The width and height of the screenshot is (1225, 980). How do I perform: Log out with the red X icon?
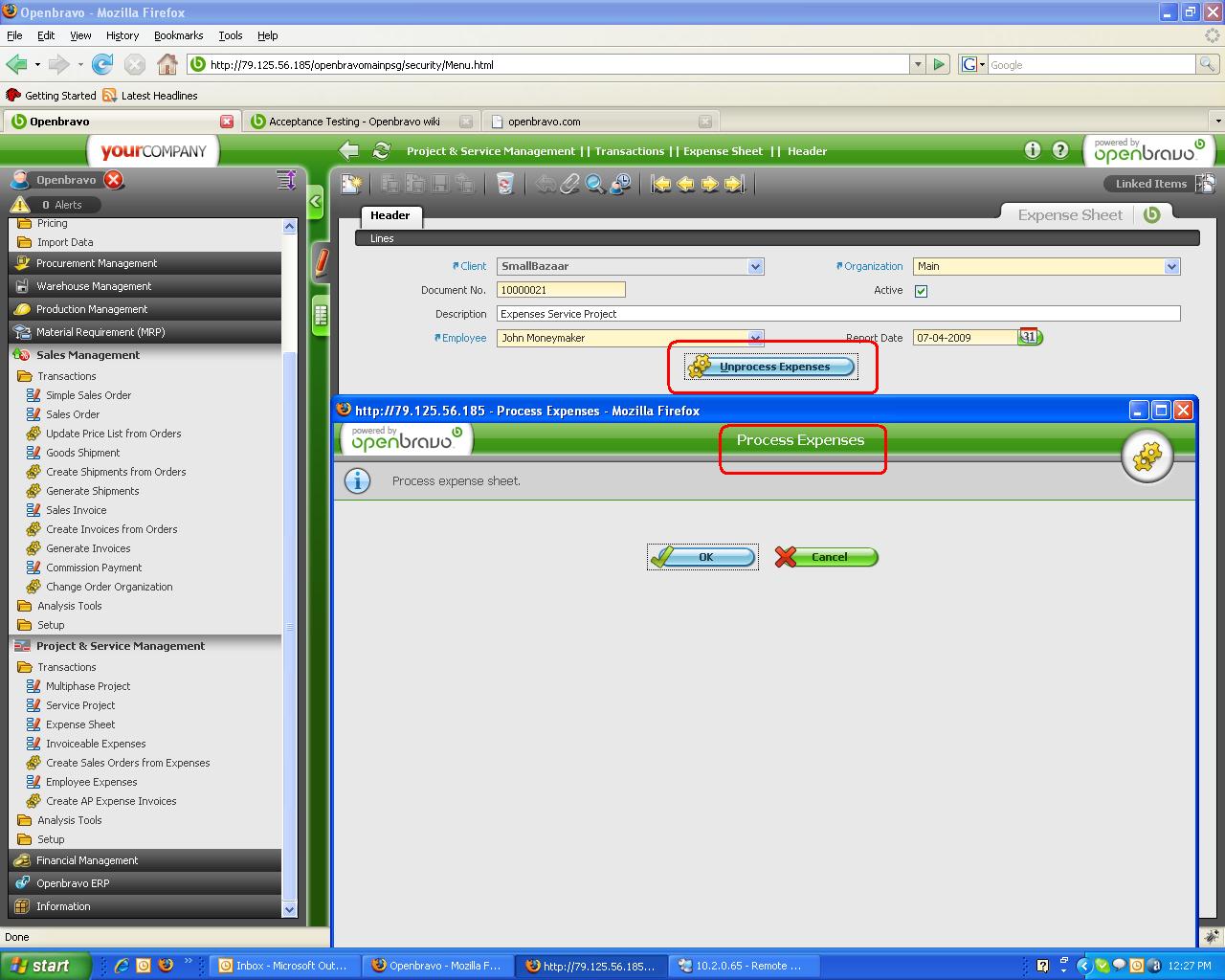[114, 180]
